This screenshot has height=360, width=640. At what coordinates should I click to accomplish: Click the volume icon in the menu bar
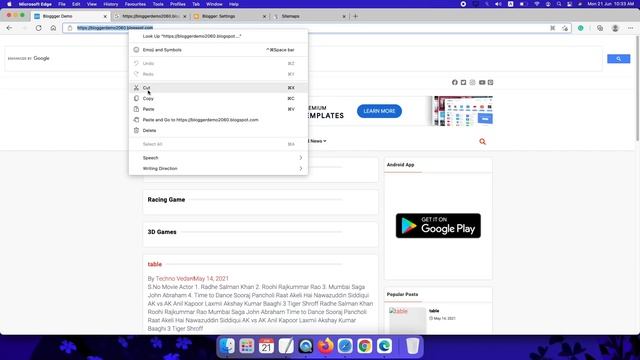498,4
